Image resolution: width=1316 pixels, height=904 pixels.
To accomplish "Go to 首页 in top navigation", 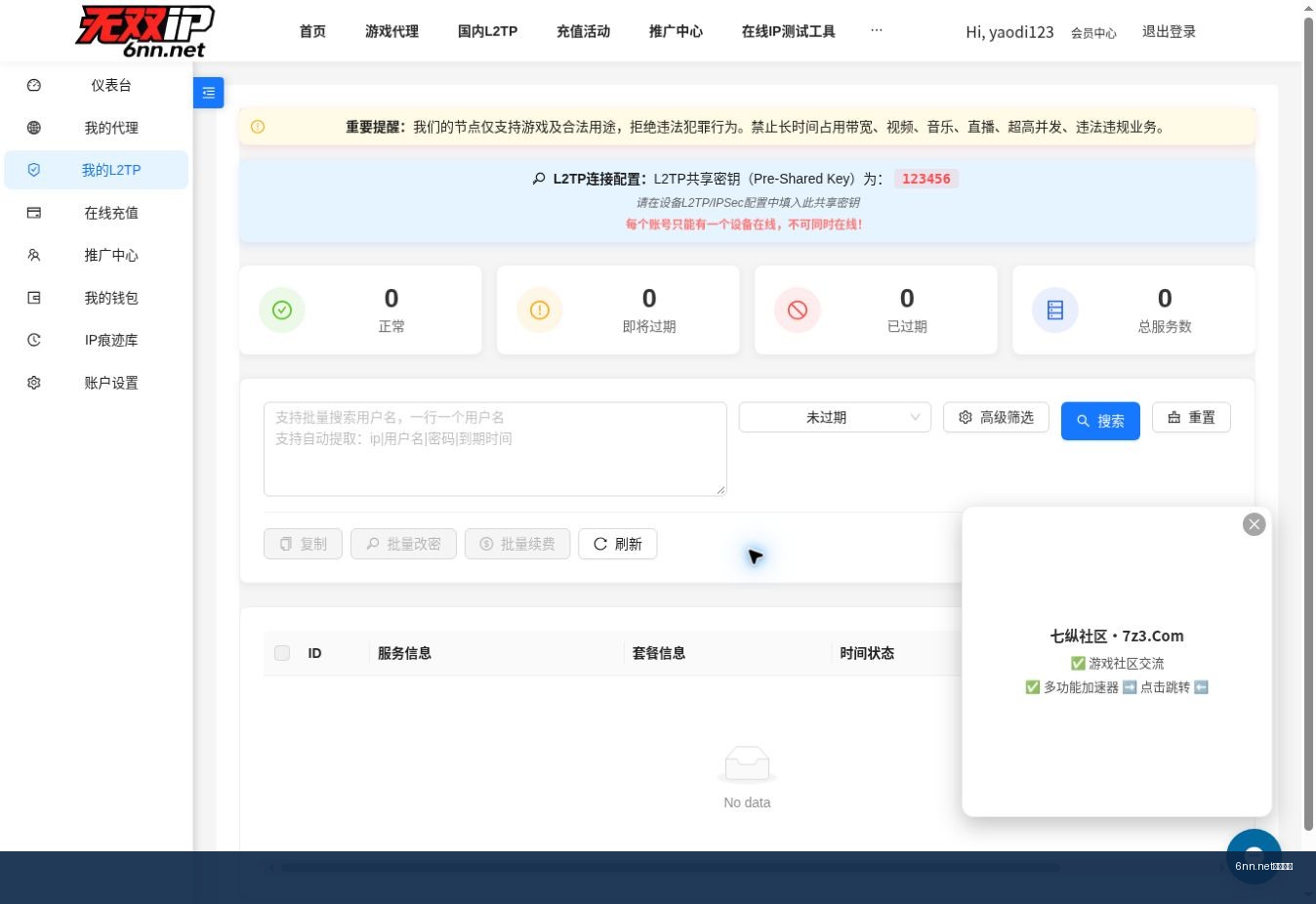I will click(312, 31).
